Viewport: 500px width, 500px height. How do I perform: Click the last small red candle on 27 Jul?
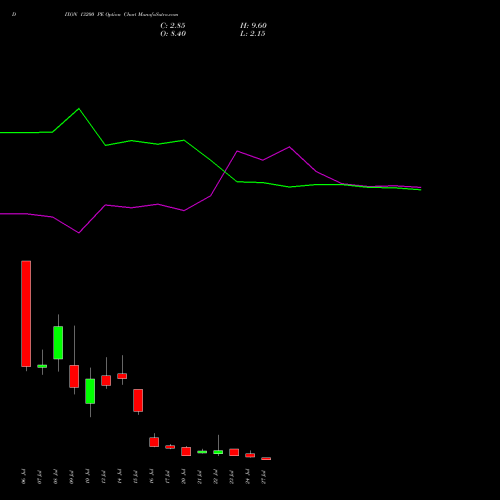point(266,459)
